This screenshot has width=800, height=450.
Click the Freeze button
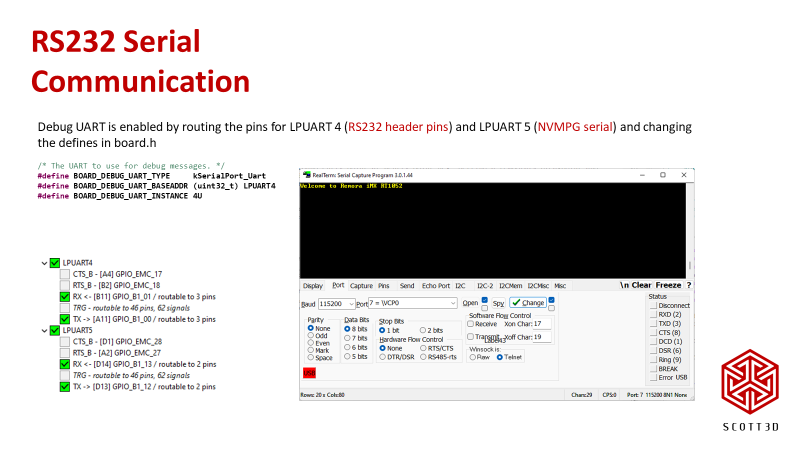pyautogui.click(x=668, y=285)
